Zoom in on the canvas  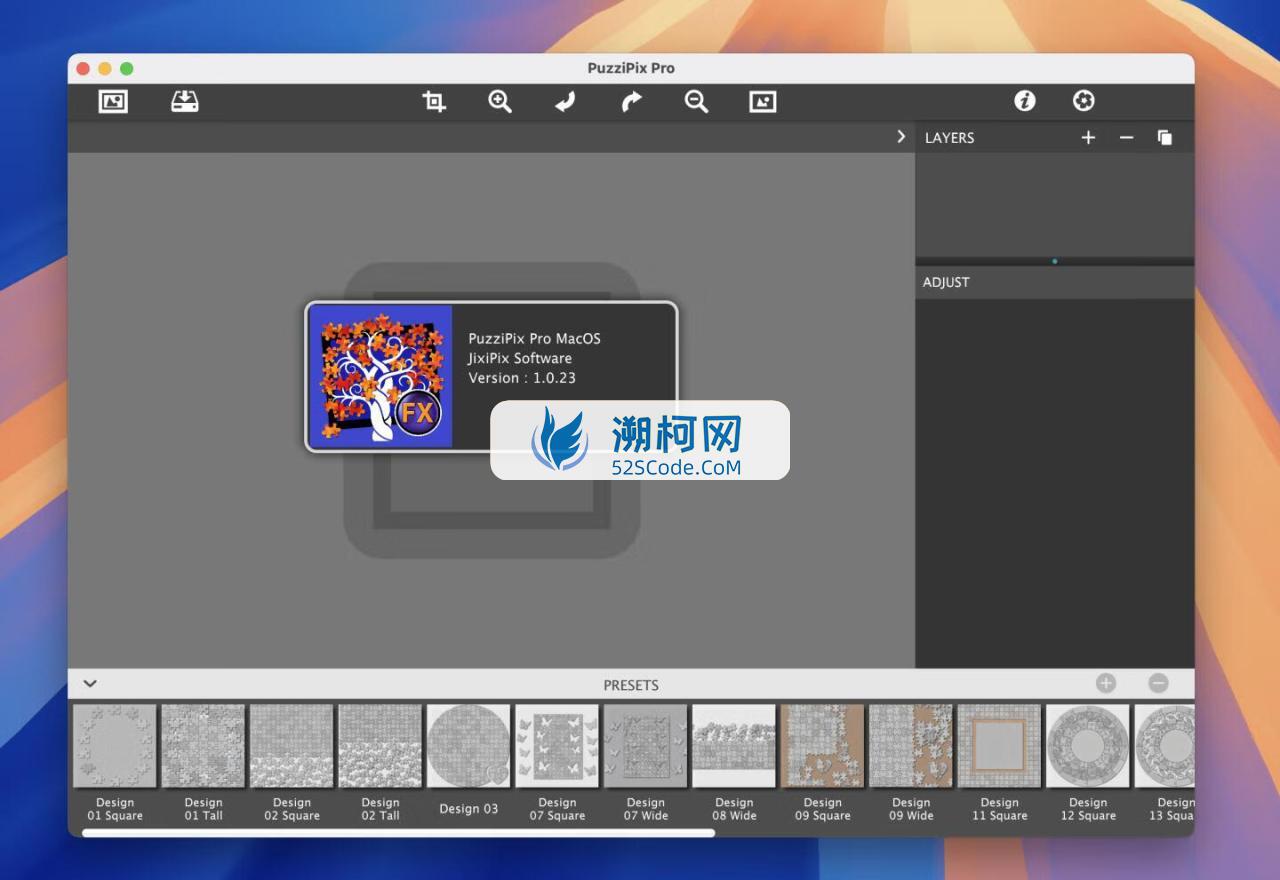point(500,101)
